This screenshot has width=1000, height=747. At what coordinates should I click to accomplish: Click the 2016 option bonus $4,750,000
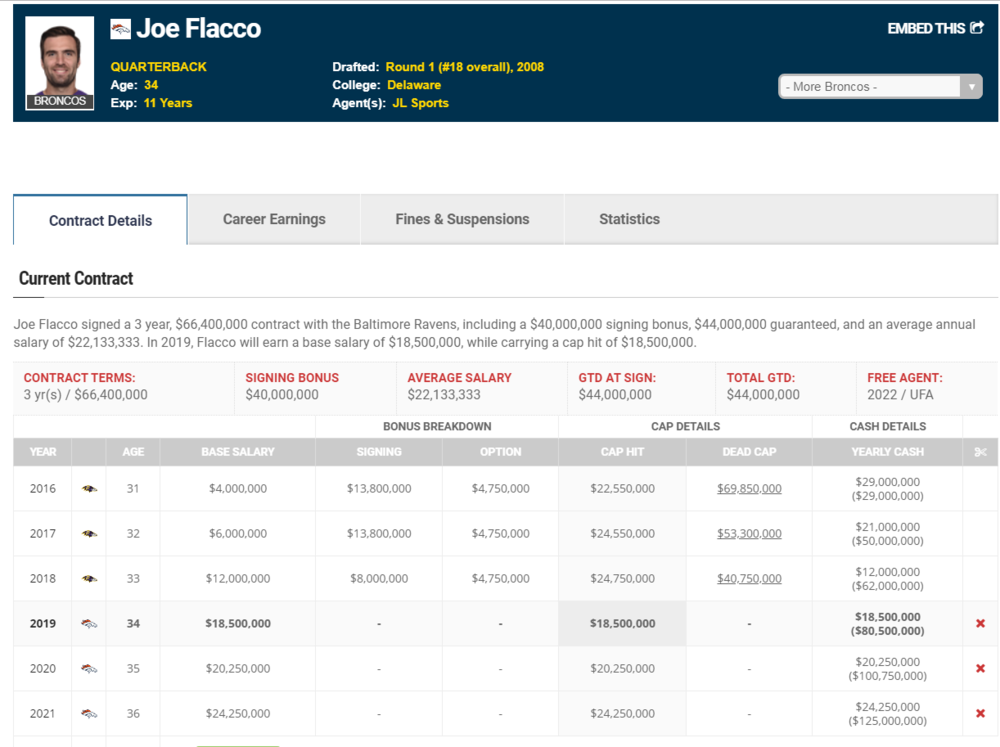(501, 489)
